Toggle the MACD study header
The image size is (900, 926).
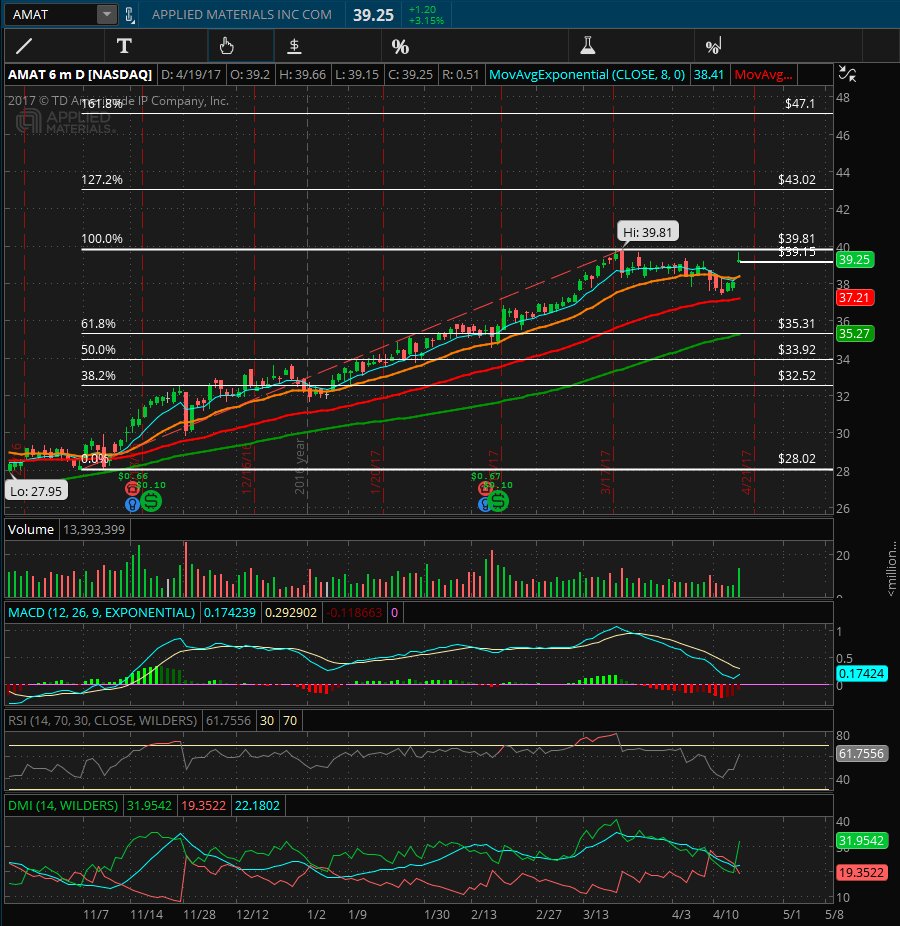tap(101, 612)
